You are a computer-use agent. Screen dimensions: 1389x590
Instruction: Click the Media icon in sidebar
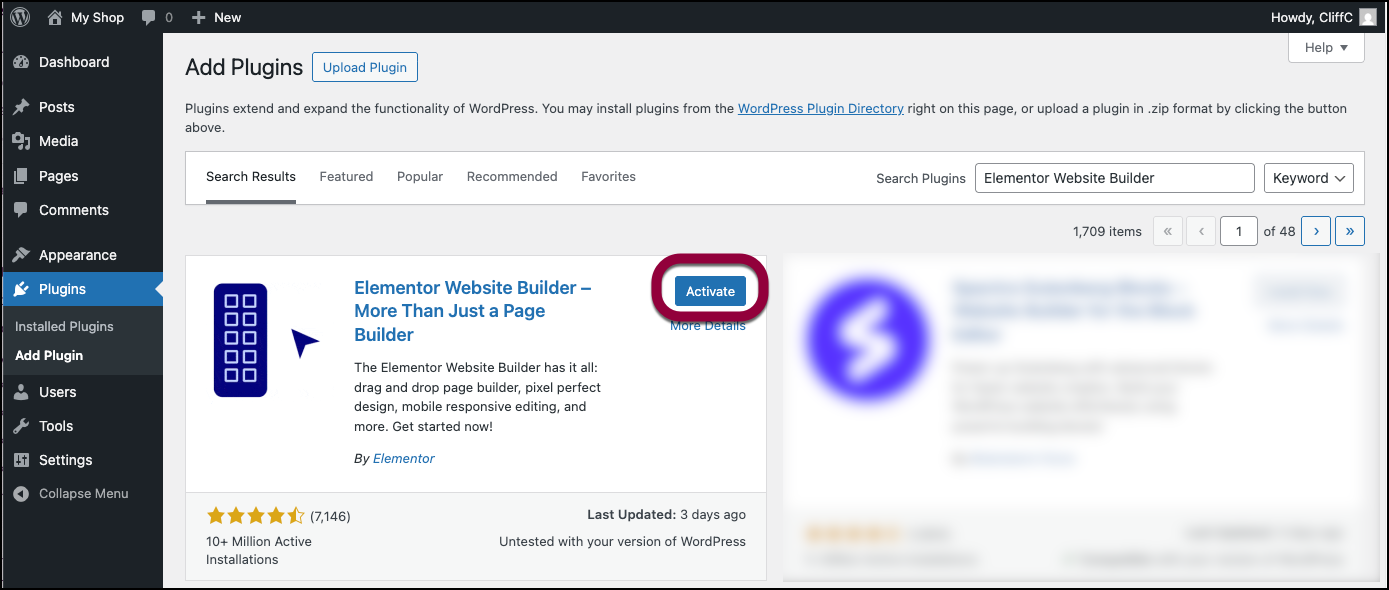[21, 141]
